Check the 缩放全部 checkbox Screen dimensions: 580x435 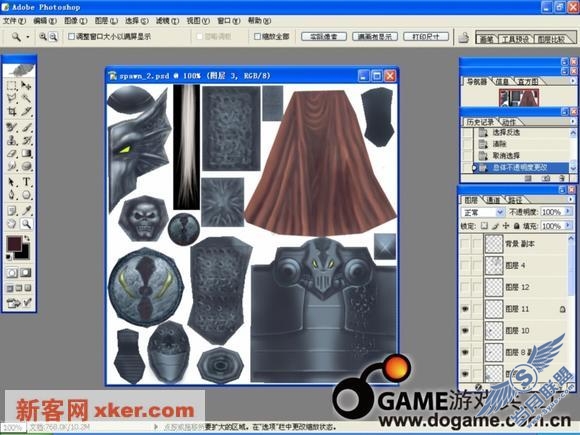pyautogui.click(x=257, y=36)
